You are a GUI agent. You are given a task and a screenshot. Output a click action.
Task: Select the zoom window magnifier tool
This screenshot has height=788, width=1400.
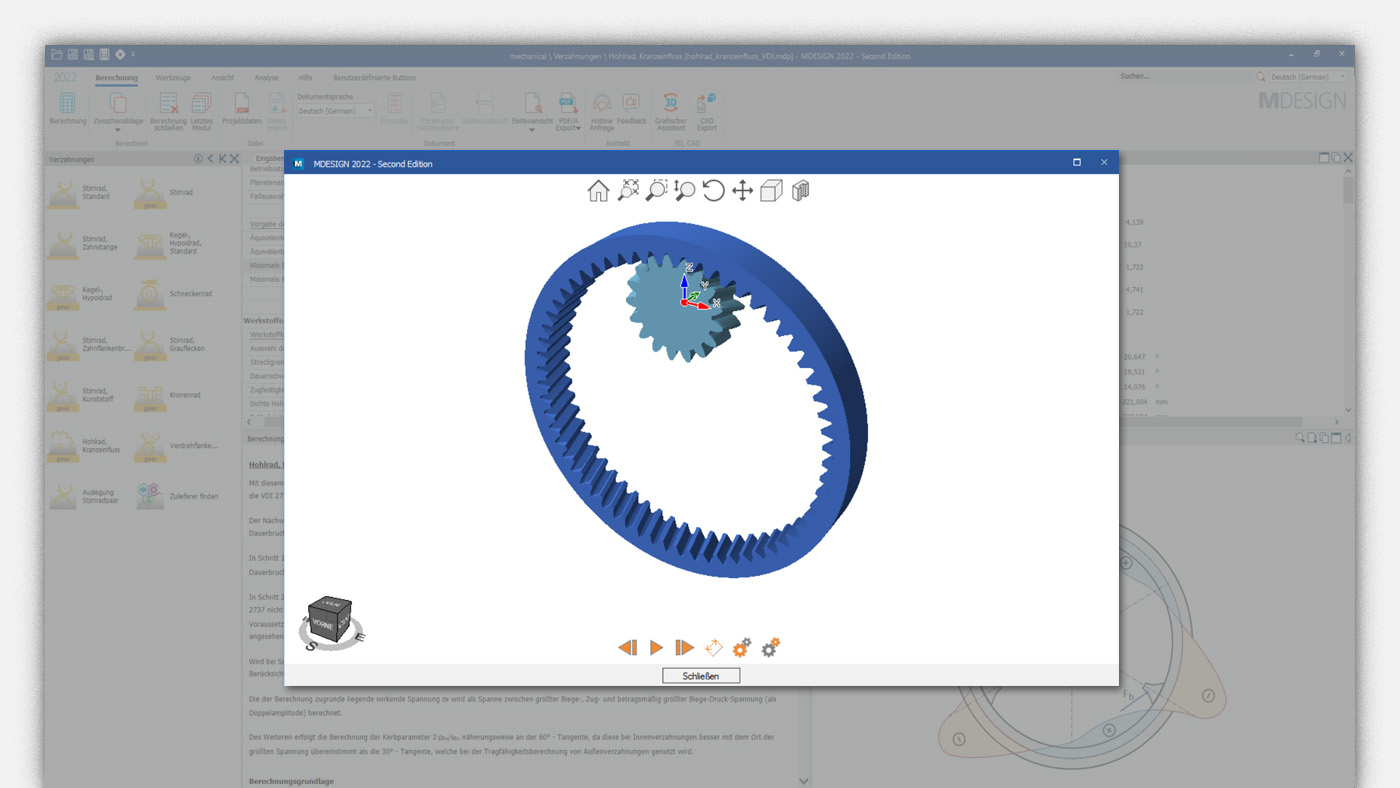(656, 190)
